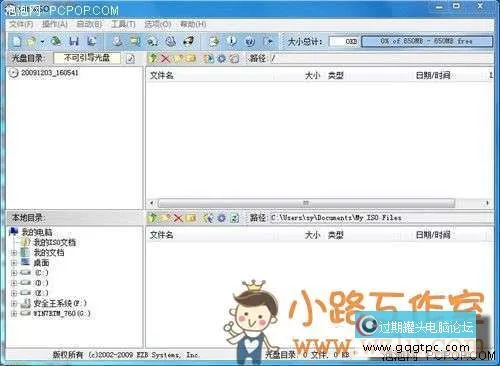Click the Open file folder icon

(32, 42)
